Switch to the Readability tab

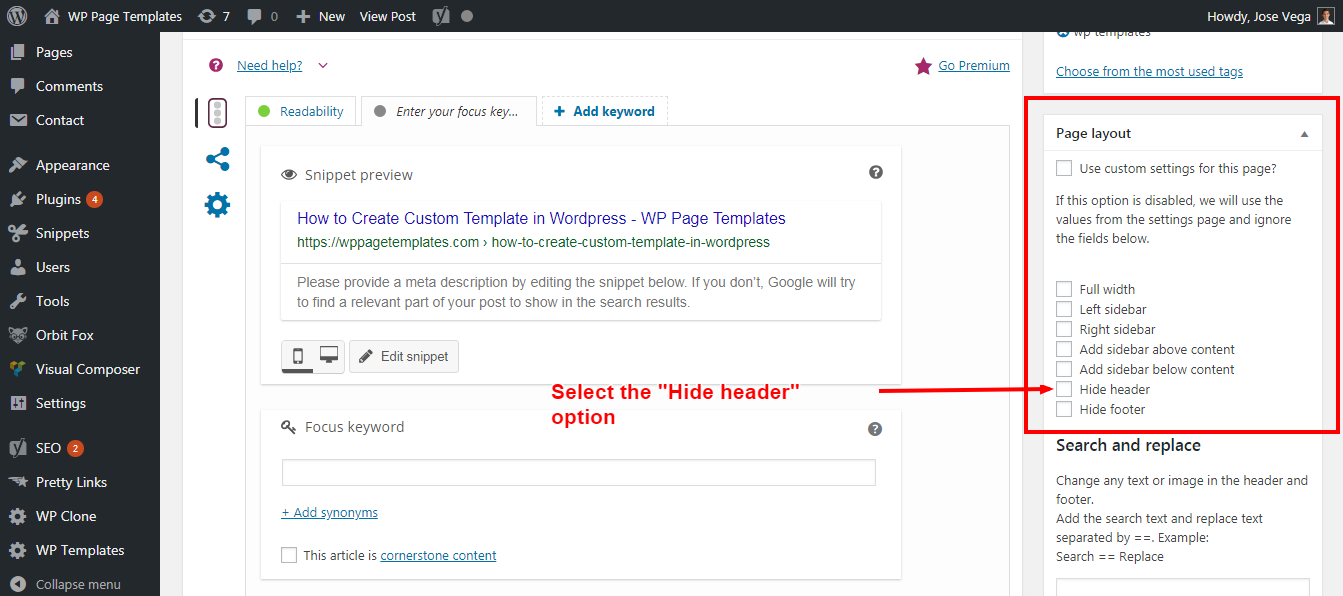click(301, 111)
